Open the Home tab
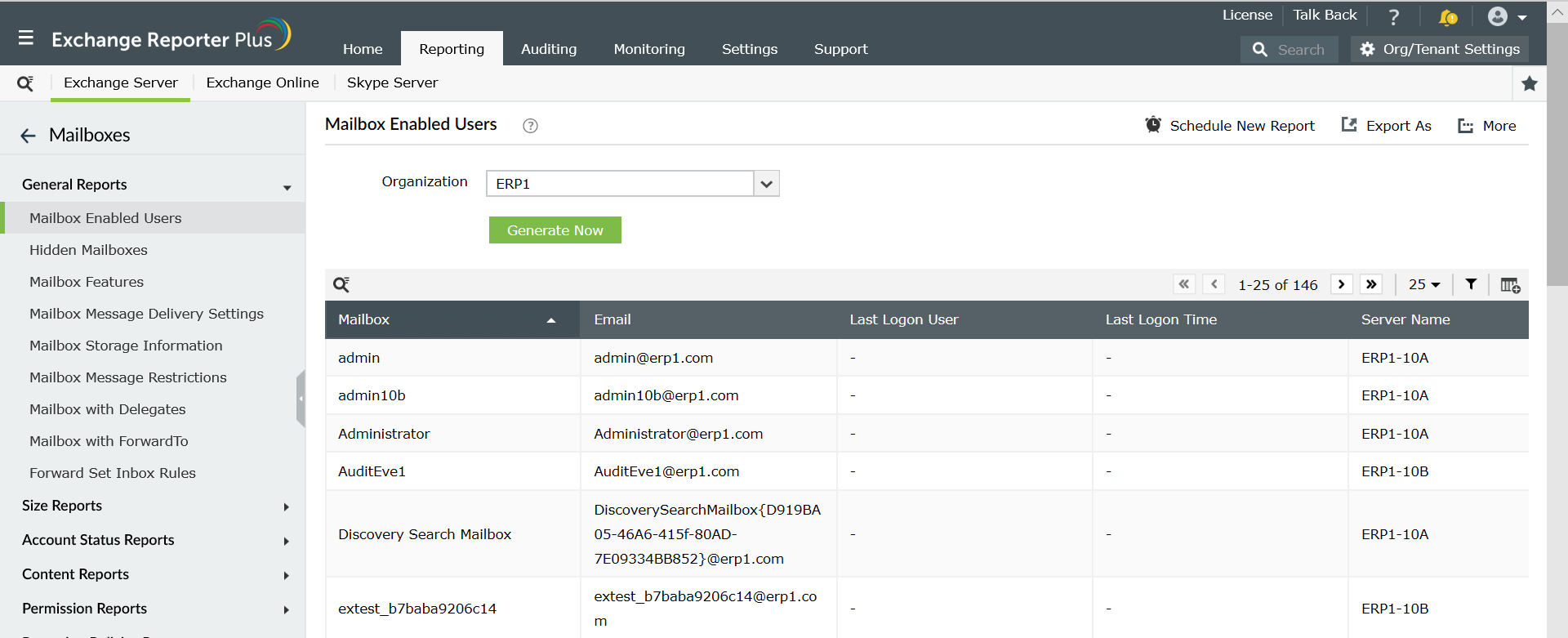Viewport: 1568px width, 638px height. 363,49
